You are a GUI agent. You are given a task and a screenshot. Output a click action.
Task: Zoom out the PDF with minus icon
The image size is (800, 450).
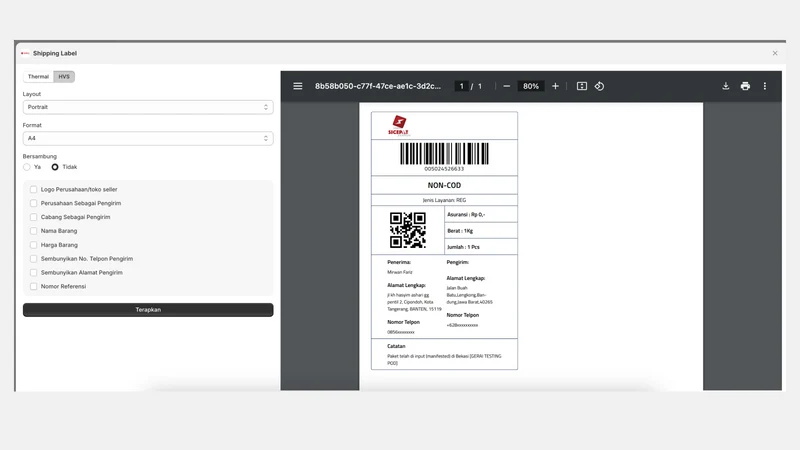[x=506, y=86]
